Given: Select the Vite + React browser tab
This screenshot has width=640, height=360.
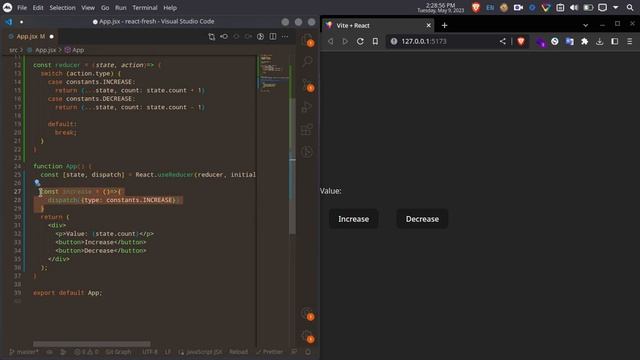Looking at the screenshot, I should (x=378, y=25).
